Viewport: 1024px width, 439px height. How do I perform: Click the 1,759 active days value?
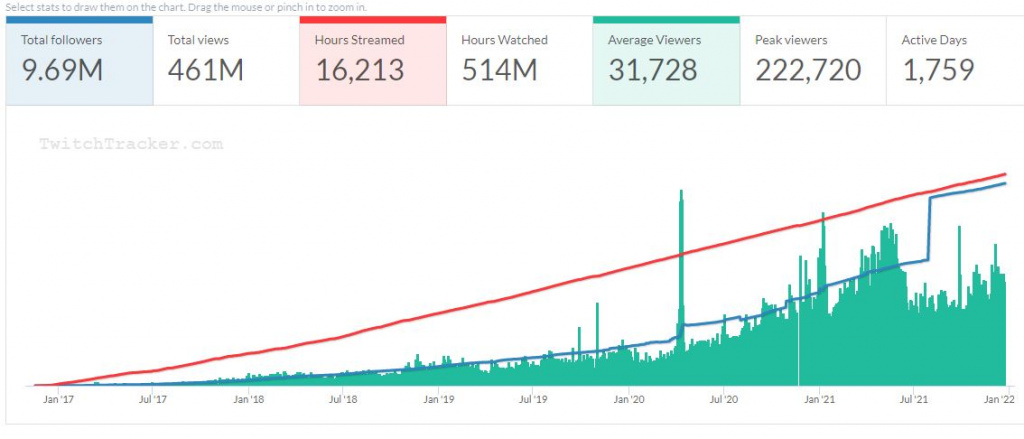tap(938, 71)
